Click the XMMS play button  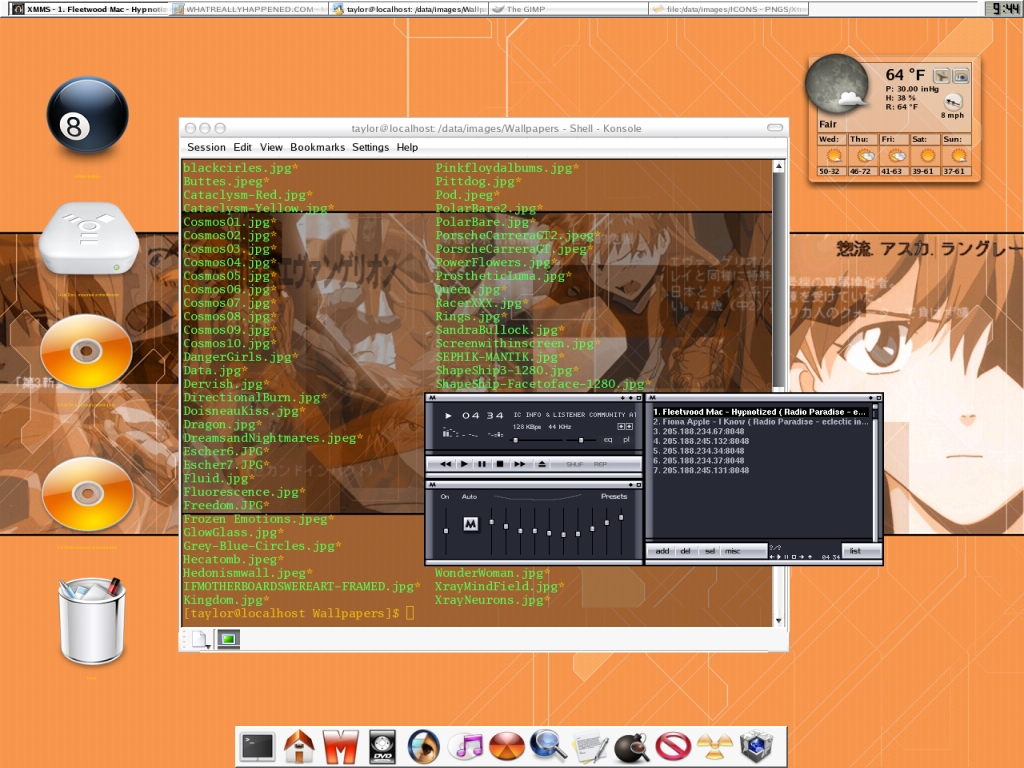click(464, 464)
